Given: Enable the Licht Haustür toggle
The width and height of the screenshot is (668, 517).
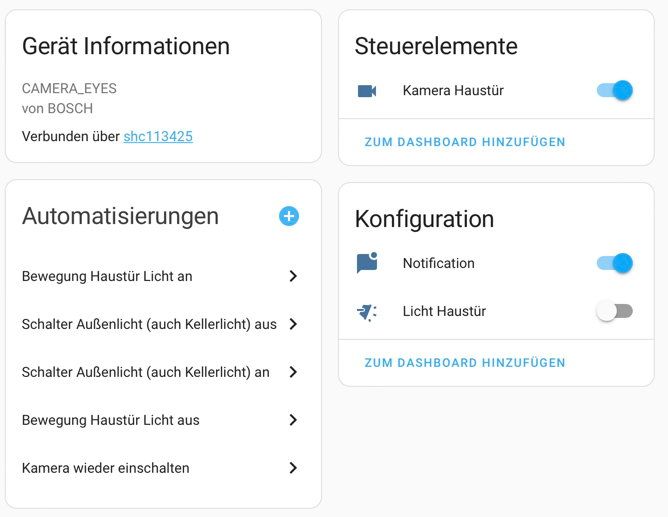Looking at the screenshot, I should point(615,312).
